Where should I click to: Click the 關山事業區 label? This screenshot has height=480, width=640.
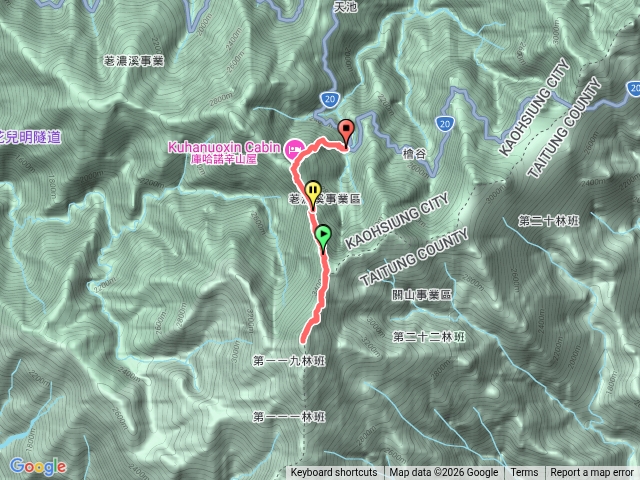422,295
